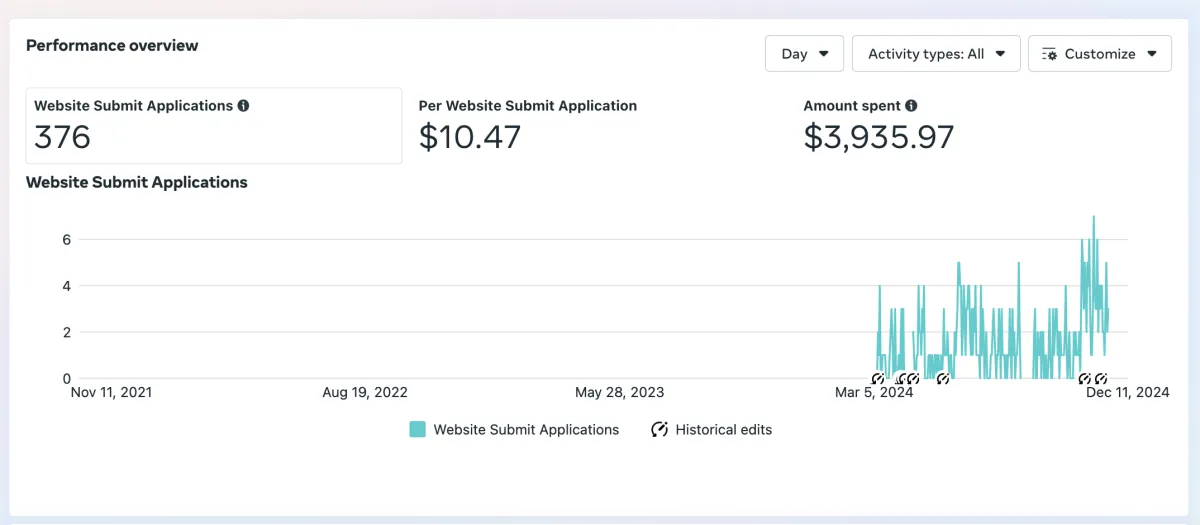Screen dimensions: 1200x525
Task: Click the Customize settings icon
Action: [1049, 54]
